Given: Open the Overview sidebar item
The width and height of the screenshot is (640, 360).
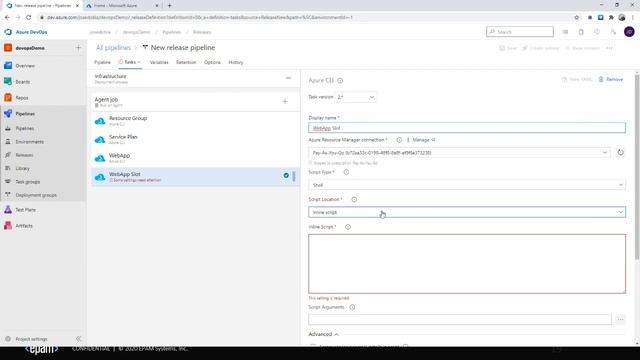Looking at the screenshot, I should tap(25, 66).
